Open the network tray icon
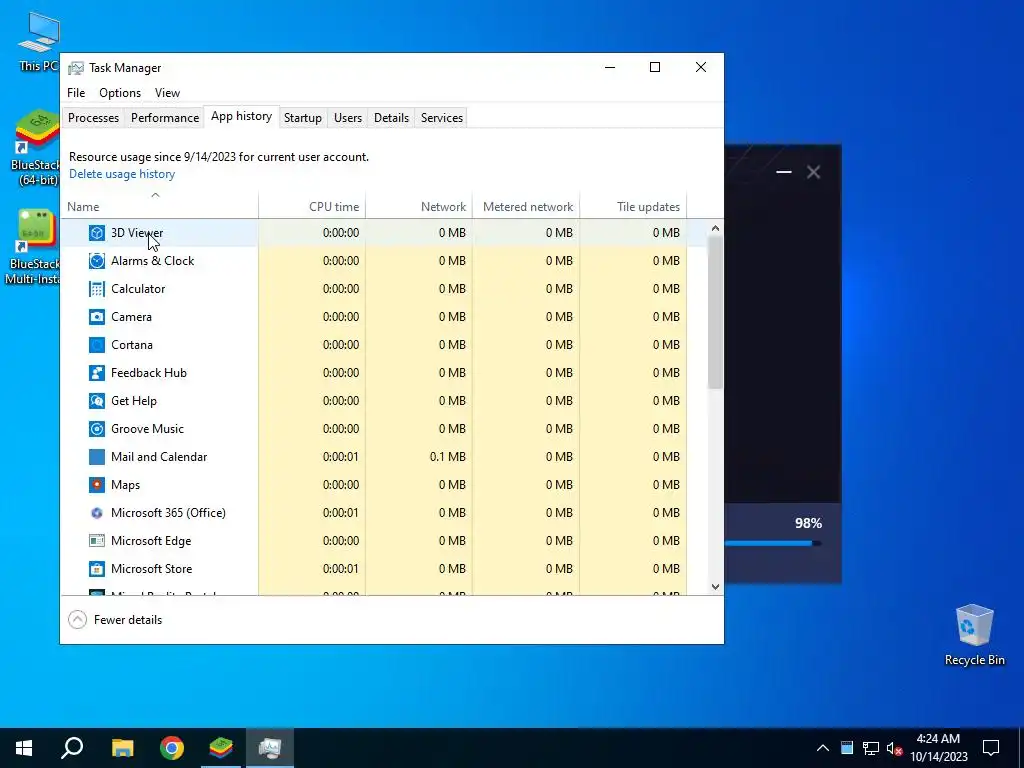 coord(871,748)
